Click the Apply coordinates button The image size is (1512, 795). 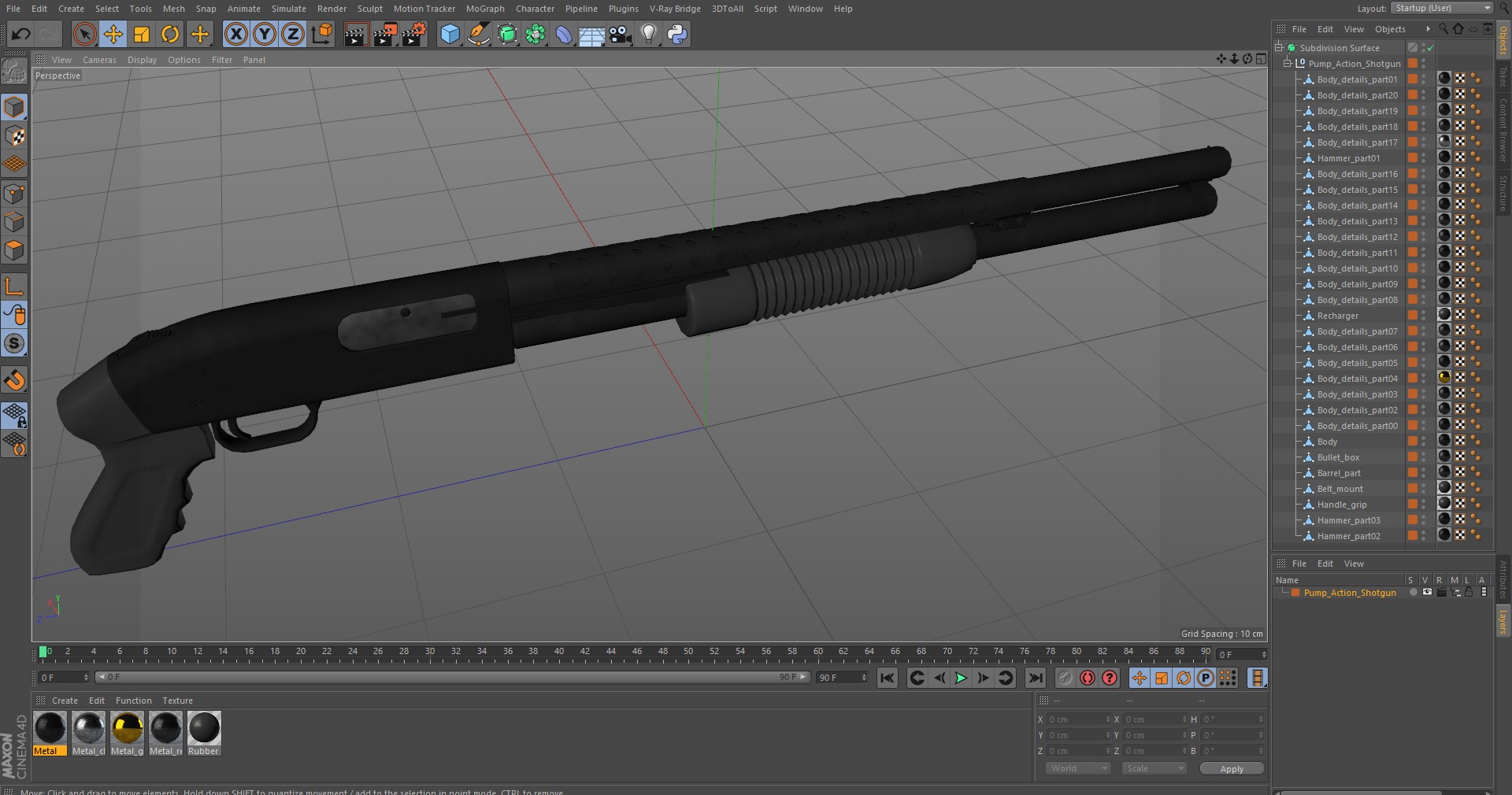tap(1232, 769)
